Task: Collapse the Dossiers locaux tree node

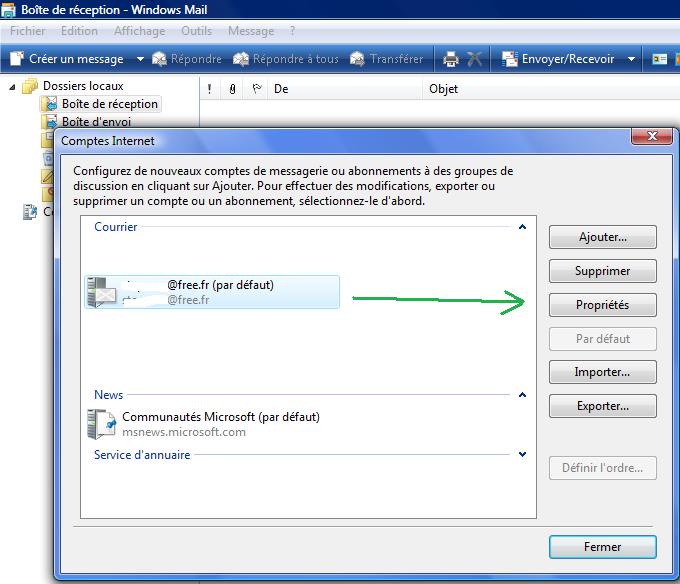Action: coord(13,87)
